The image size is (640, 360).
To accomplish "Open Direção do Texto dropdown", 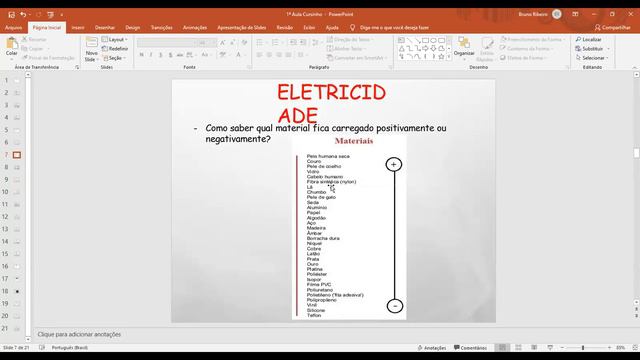I will (x=350, y=40).
